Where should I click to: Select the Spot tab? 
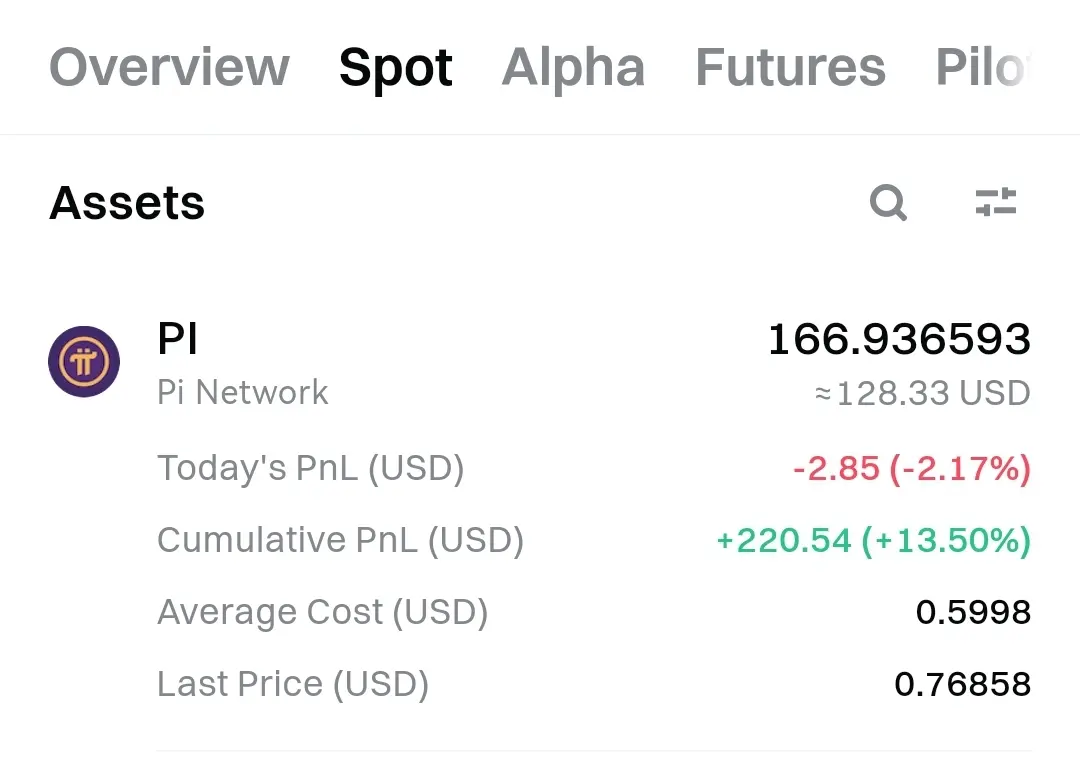[395, 69]
